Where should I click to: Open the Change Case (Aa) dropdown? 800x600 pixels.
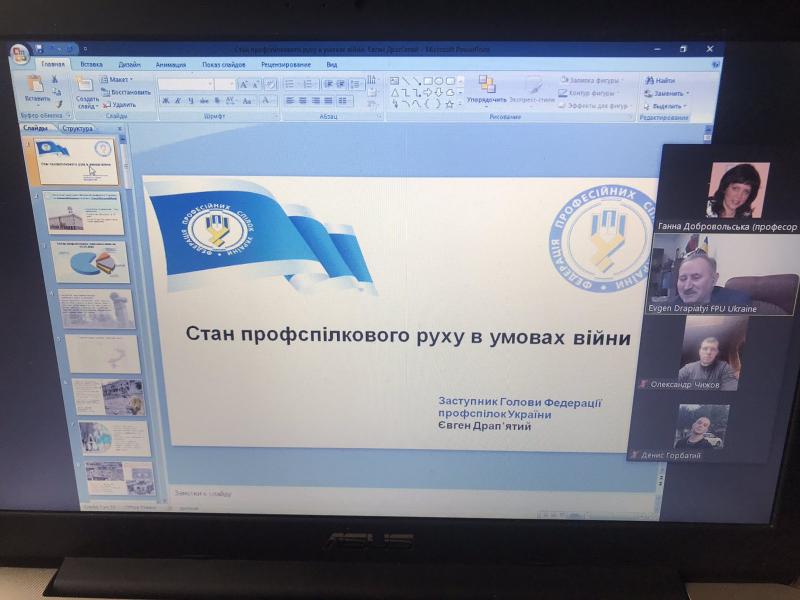click(247, 101)
